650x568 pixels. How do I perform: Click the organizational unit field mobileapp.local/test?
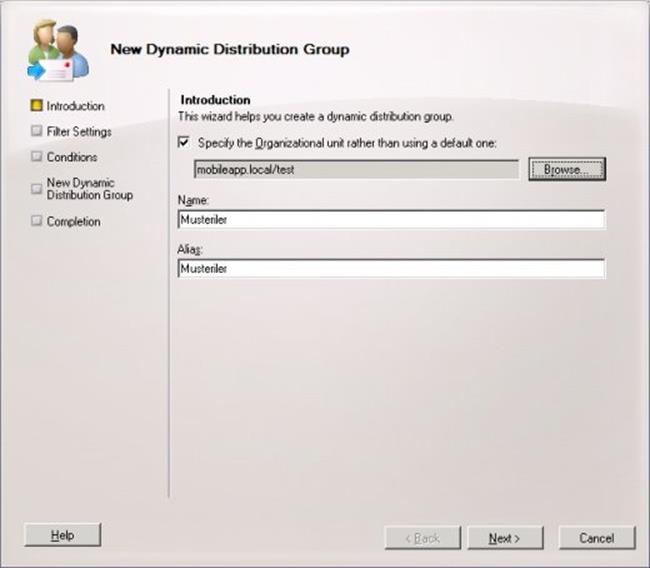click(356, 169)
